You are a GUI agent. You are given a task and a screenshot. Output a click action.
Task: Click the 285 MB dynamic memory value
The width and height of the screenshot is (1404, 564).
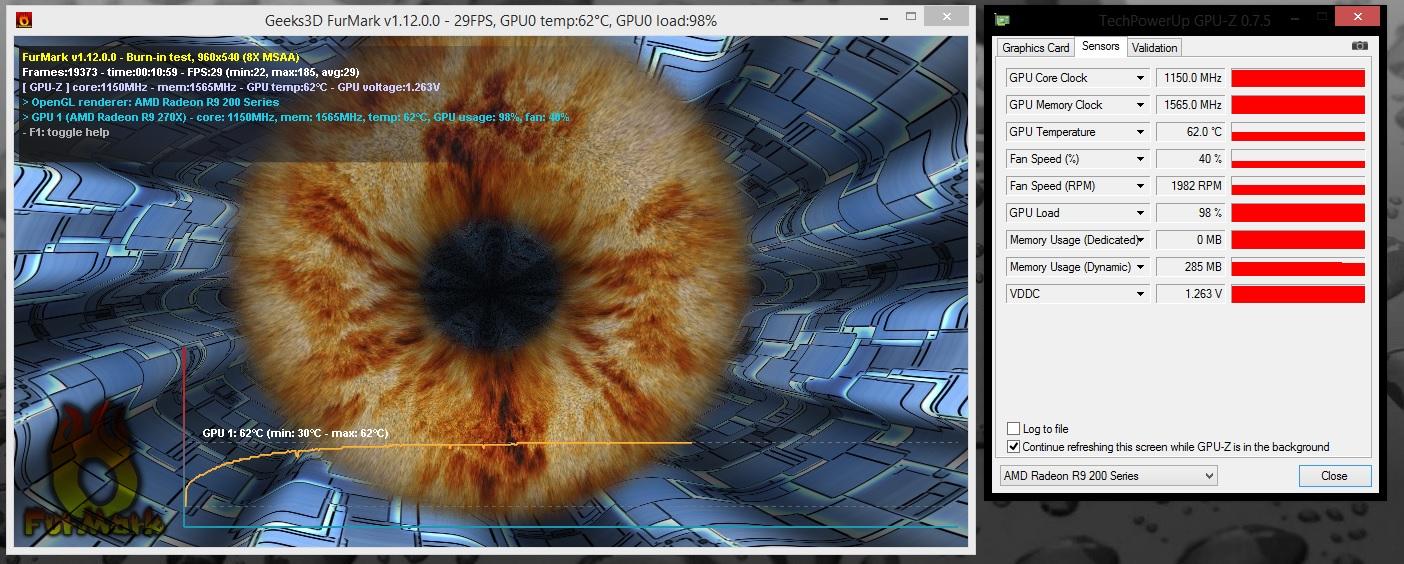(x=1191, y=267)
